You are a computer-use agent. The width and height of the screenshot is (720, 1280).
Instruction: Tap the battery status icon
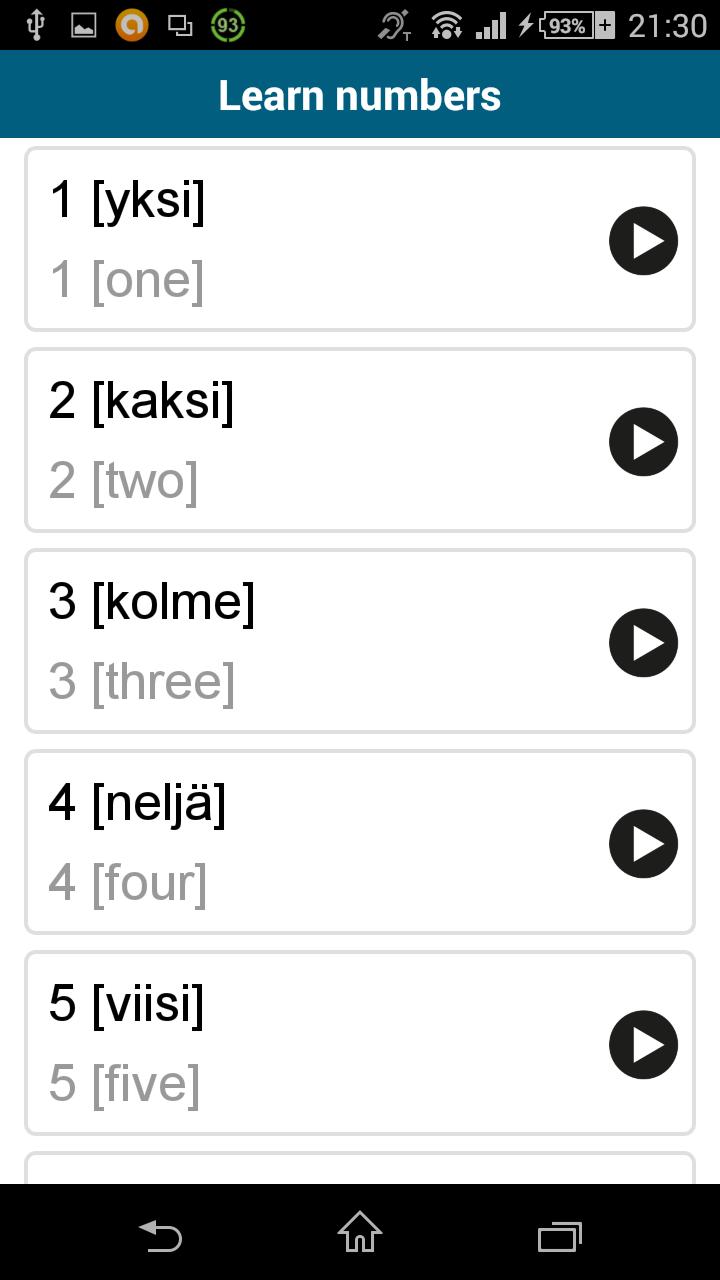(x=566, y=26)
